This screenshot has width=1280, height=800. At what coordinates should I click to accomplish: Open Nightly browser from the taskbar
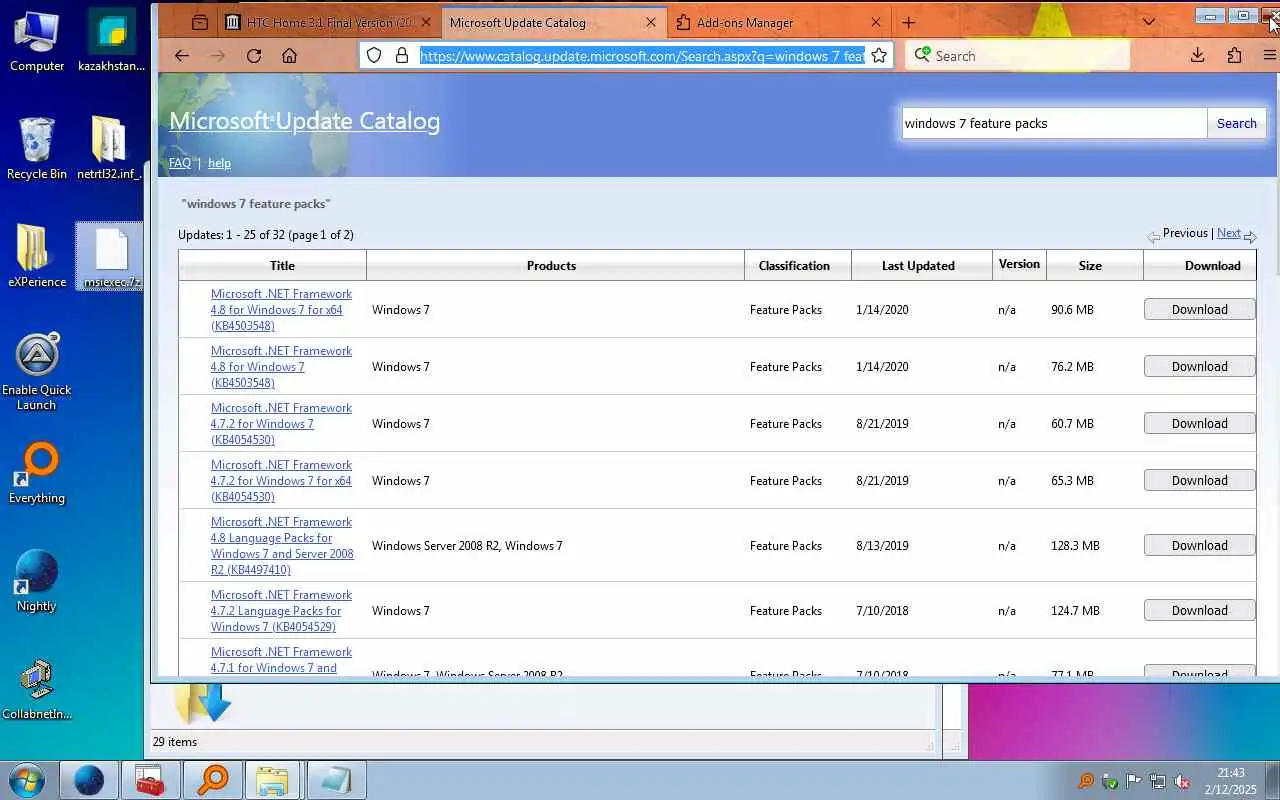click(89, 780)
